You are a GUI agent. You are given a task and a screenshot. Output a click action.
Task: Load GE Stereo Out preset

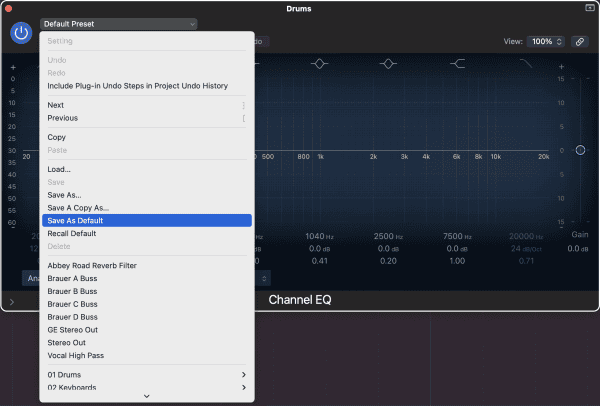147,329
